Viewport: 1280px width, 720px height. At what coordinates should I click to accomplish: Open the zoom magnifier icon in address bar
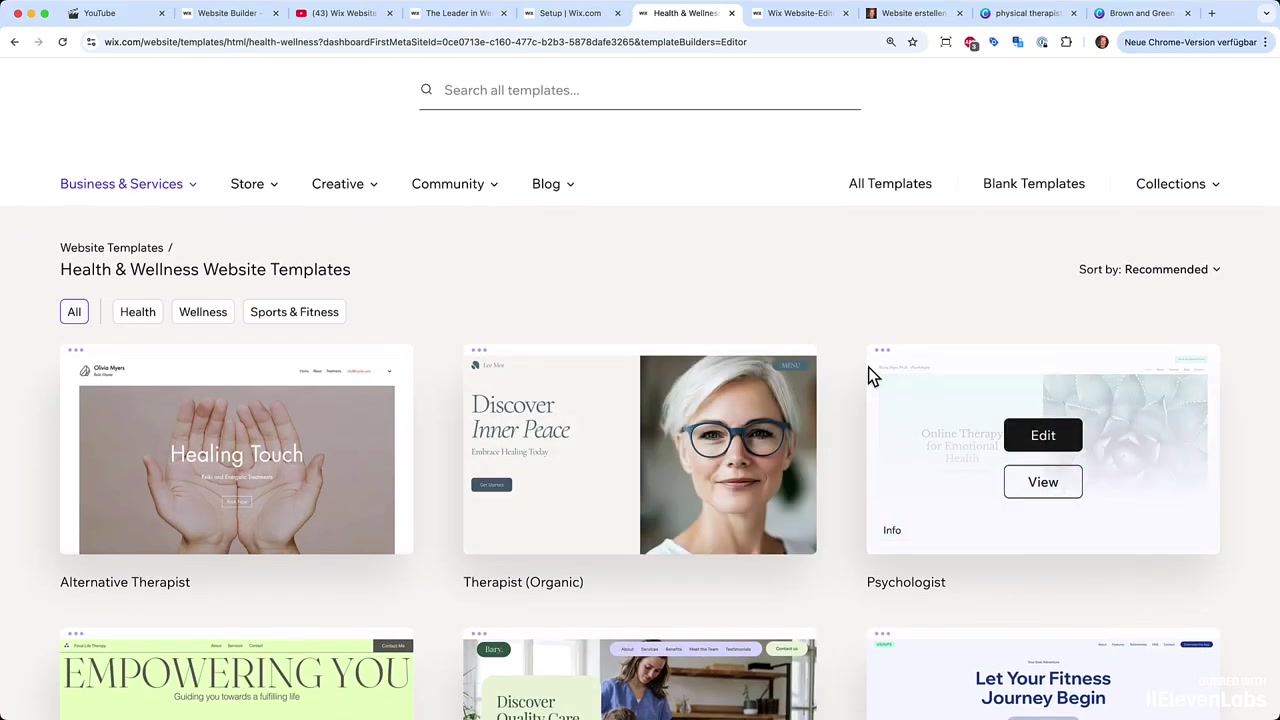890,42
